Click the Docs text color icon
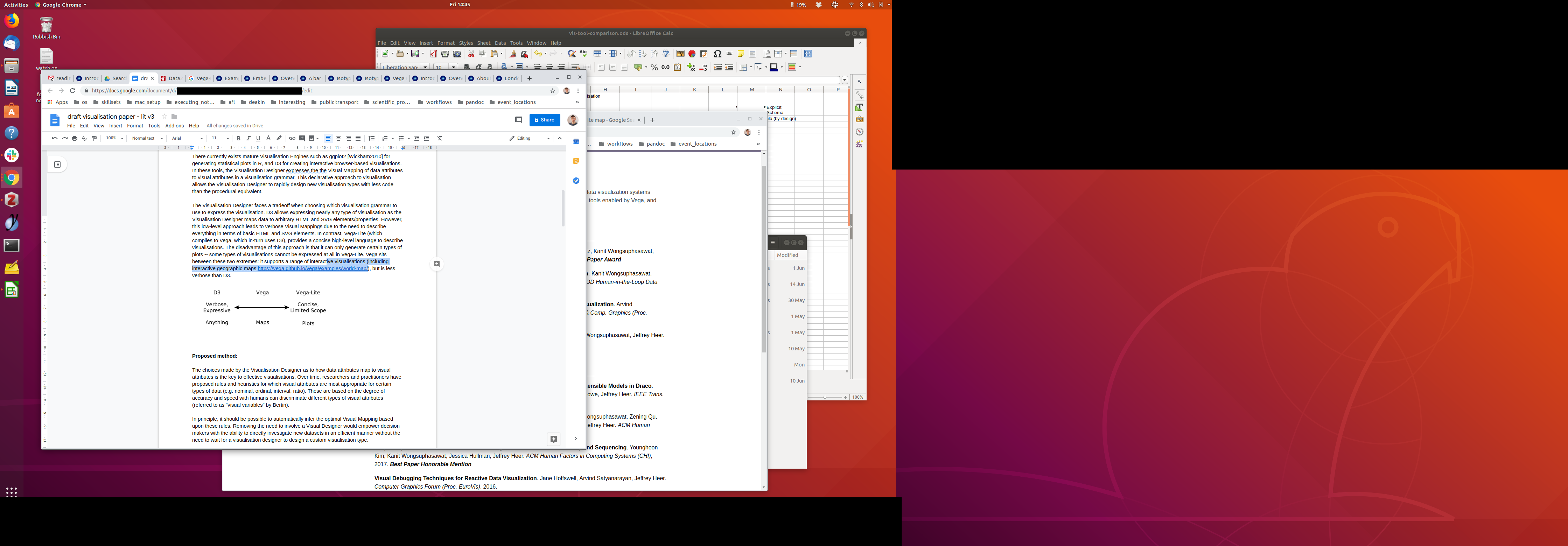The height and width of the screenshot is (546, 1568). [268, 138]
